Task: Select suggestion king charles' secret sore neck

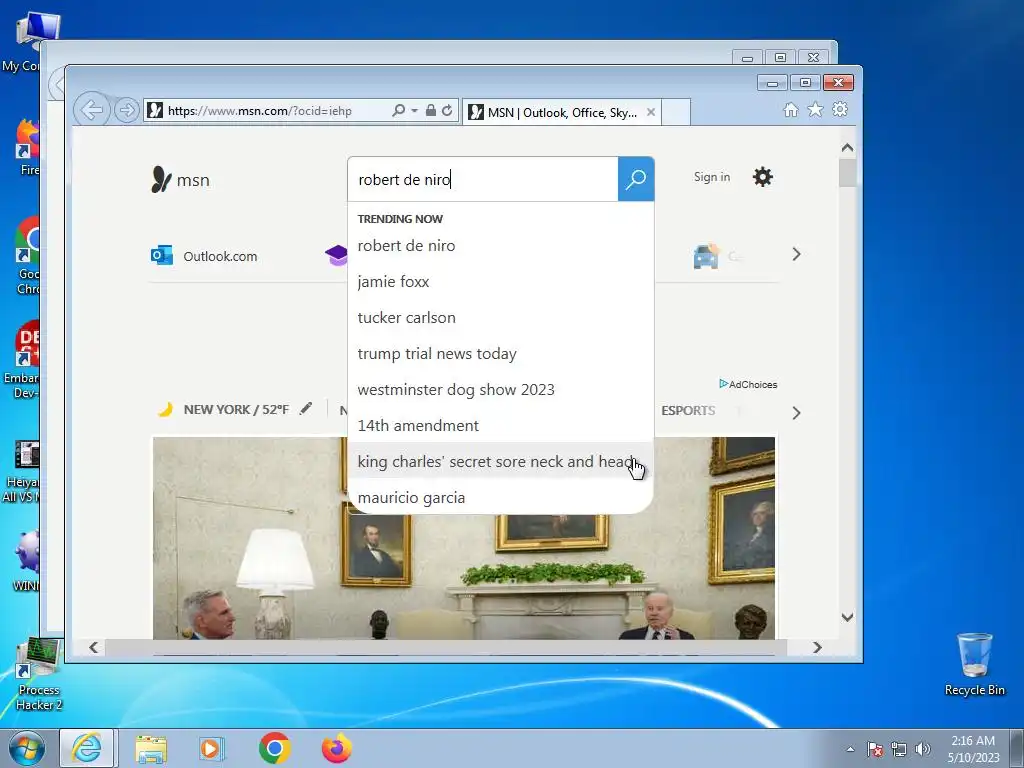Action: pos(500,461)
